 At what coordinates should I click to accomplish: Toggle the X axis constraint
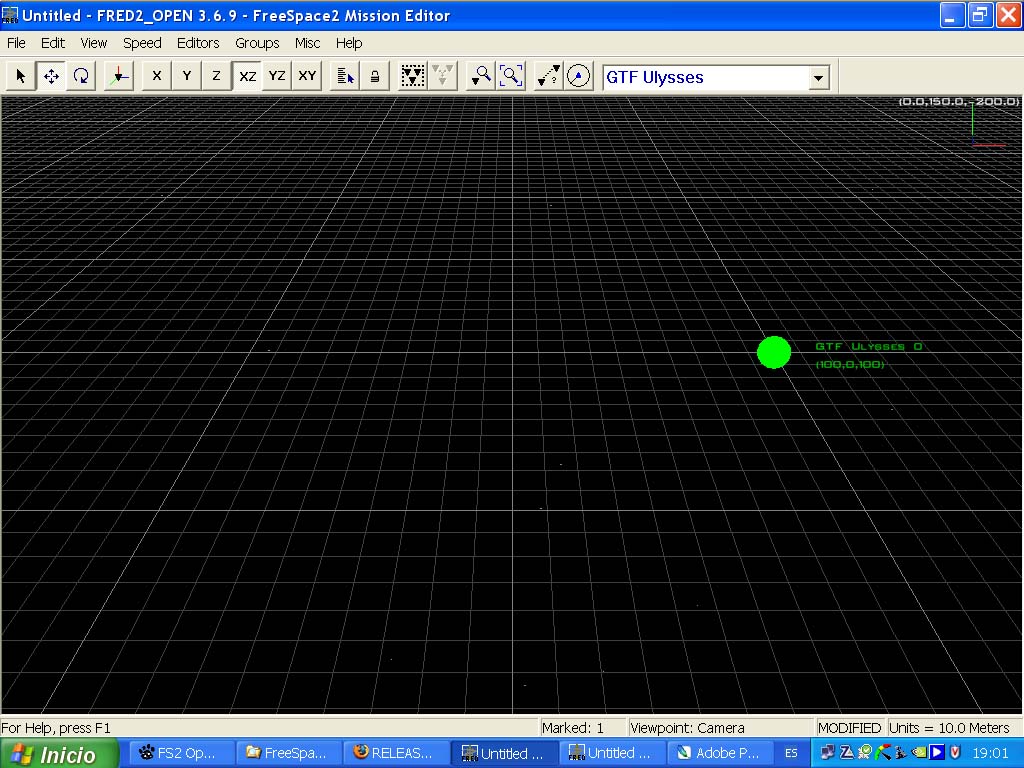[x=156, y=76]
